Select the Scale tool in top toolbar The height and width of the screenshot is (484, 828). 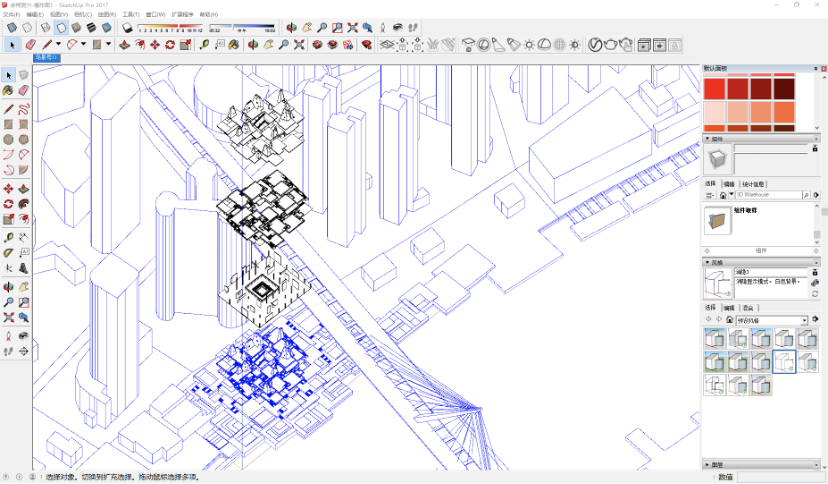185,45
